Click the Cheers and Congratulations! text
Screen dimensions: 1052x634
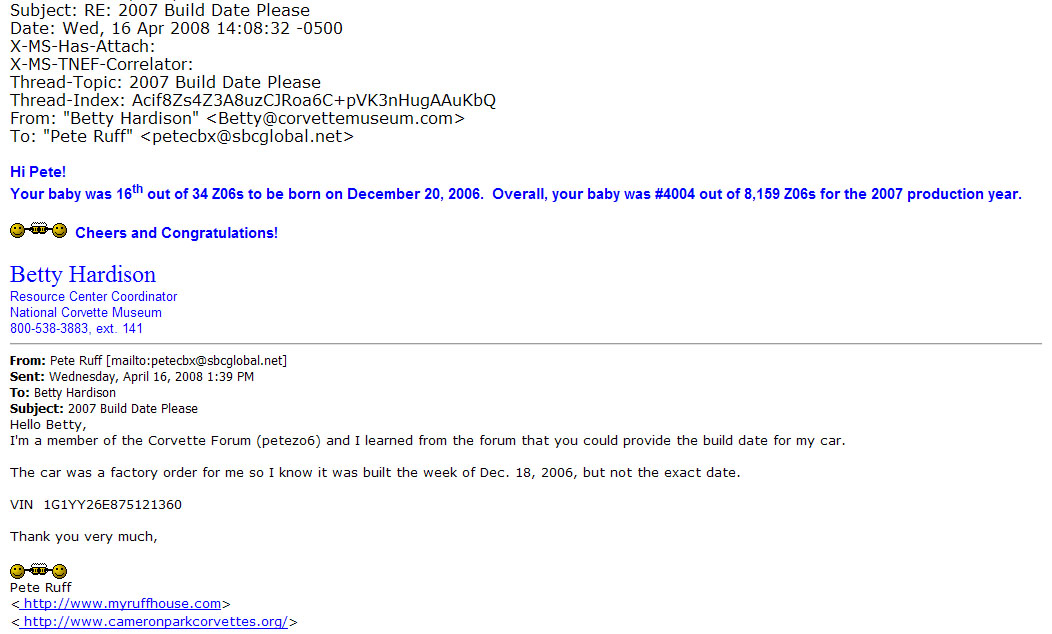176,233
